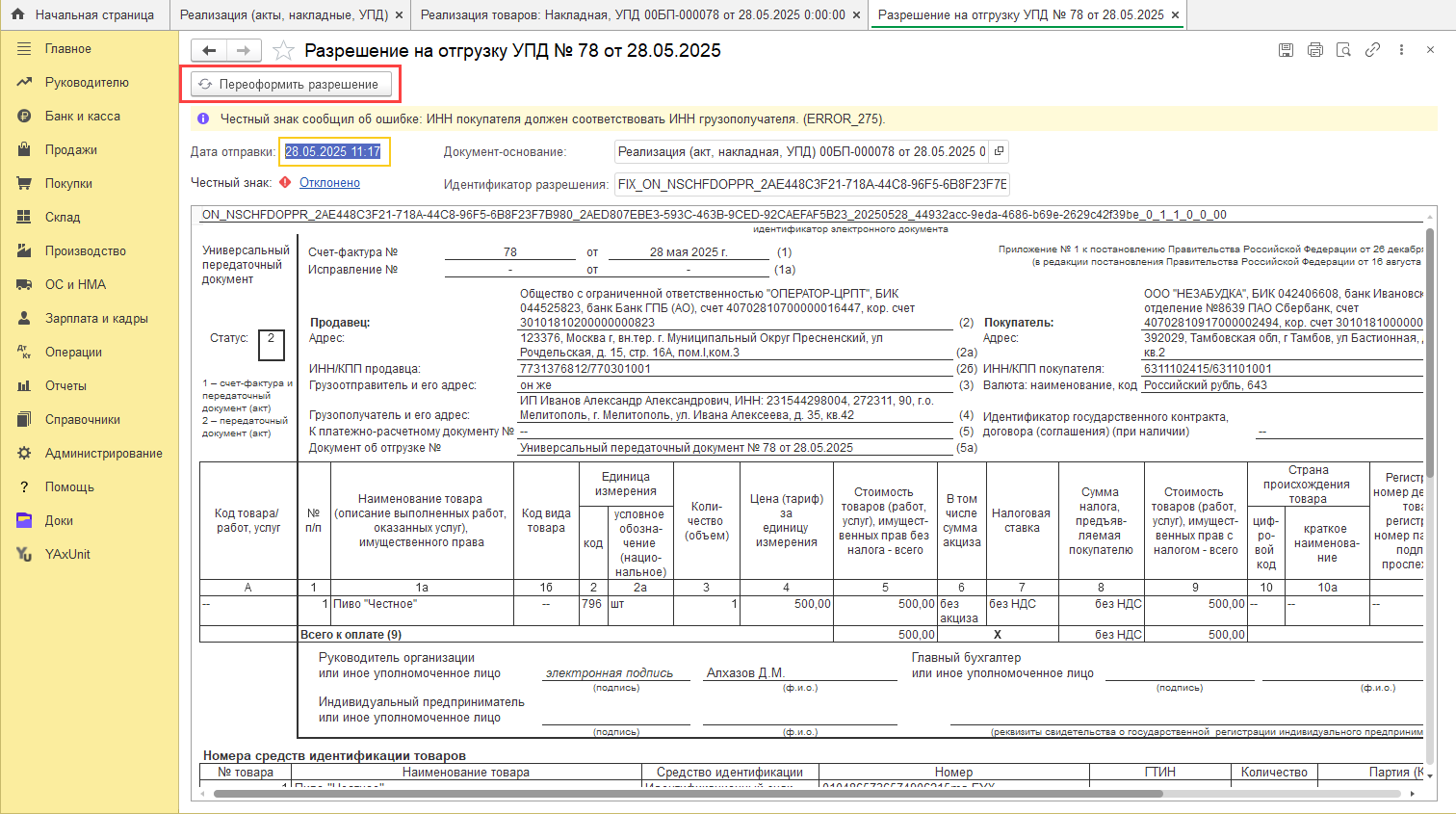Open the Производство factory icon
Viewport: 1456px width, 814px height.
coord(24,250)
